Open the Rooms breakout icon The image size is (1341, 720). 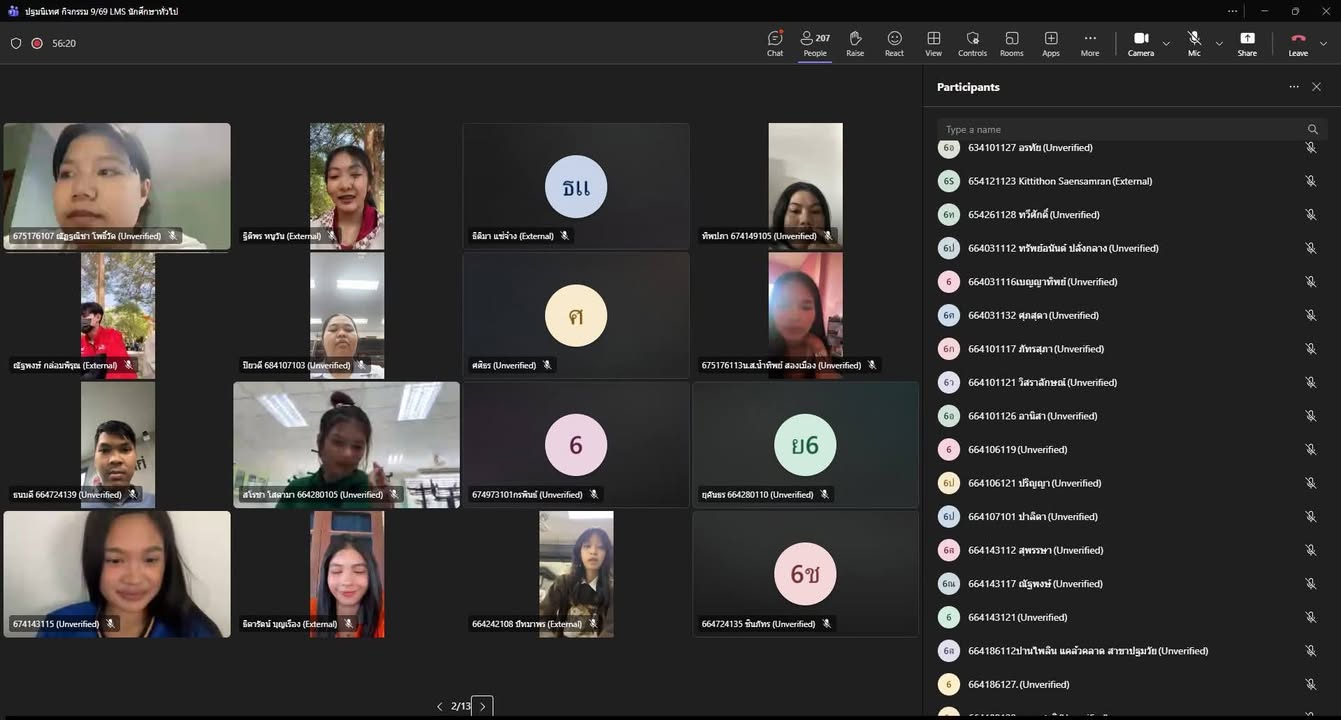click(x=1011, y=43)
